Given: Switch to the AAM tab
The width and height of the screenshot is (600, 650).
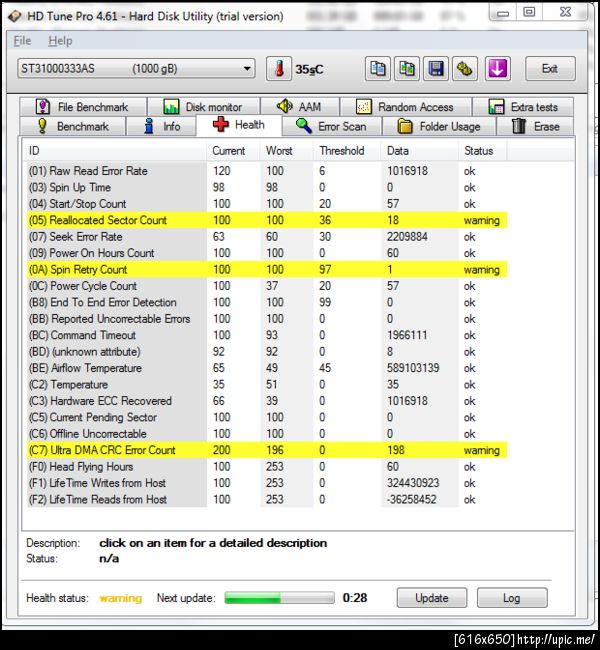Looking at the screenshot, I should tap(300, 107).
